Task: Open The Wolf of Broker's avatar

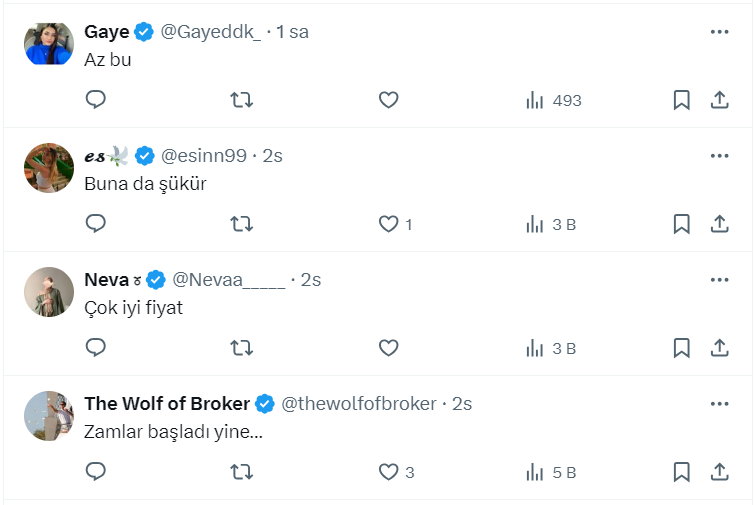Action: (49, 416)
